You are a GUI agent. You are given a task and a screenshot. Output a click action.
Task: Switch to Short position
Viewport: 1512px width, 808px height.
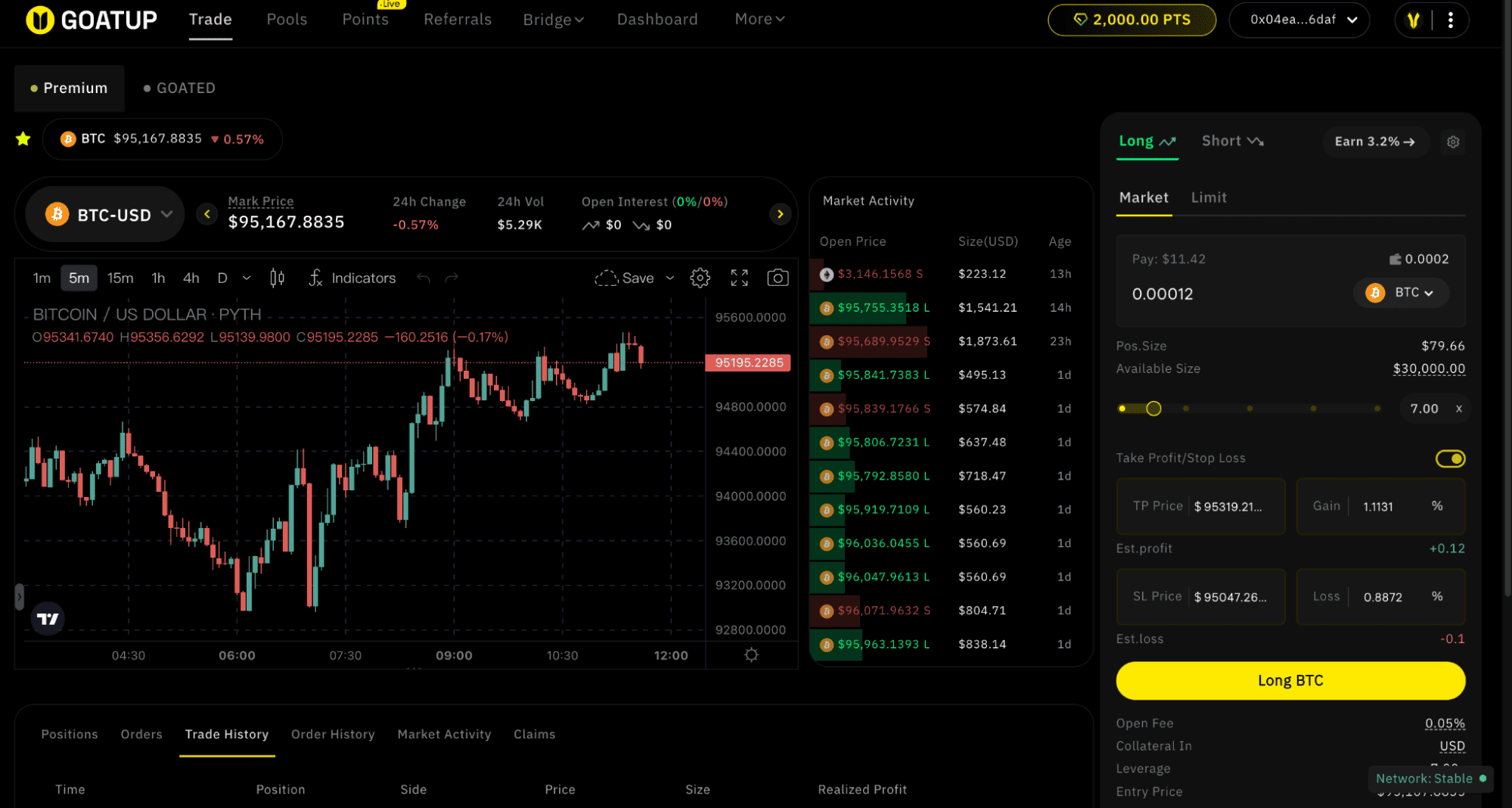point(1232,141)
